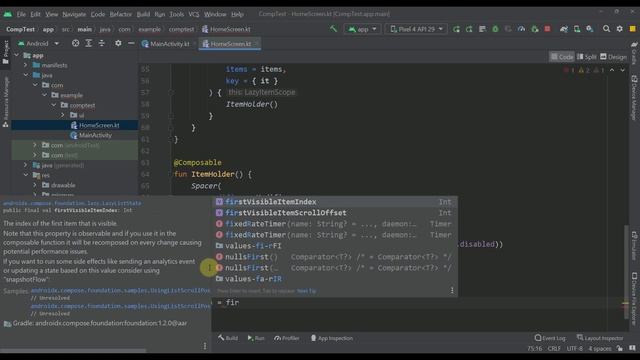Click the Debug app bug icon
640x360 pixels.
[x=495, y=29]
